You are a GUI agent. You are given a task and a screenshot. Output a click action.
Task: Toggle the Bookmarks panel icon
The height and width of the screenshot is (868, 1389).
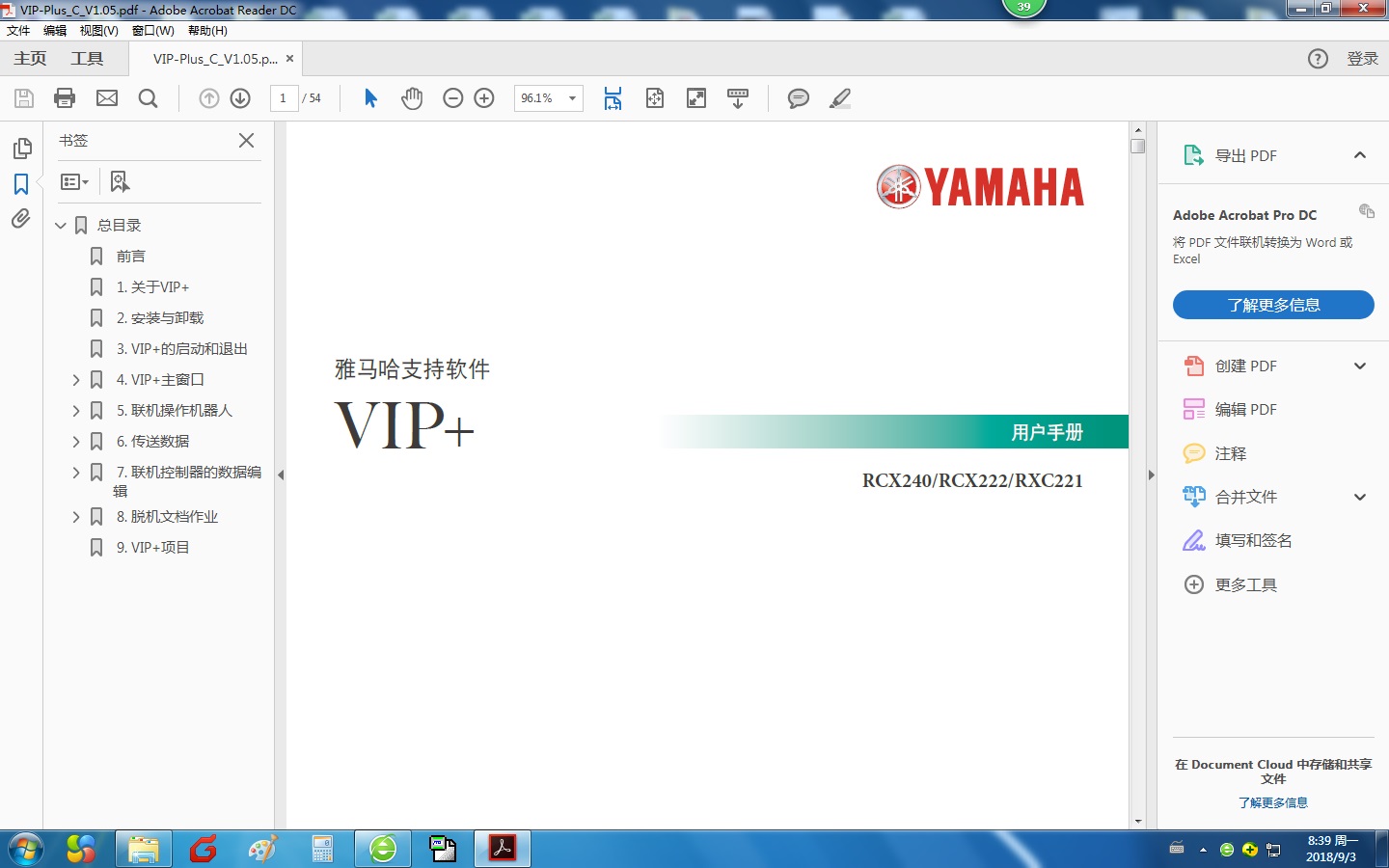point(21,184)
